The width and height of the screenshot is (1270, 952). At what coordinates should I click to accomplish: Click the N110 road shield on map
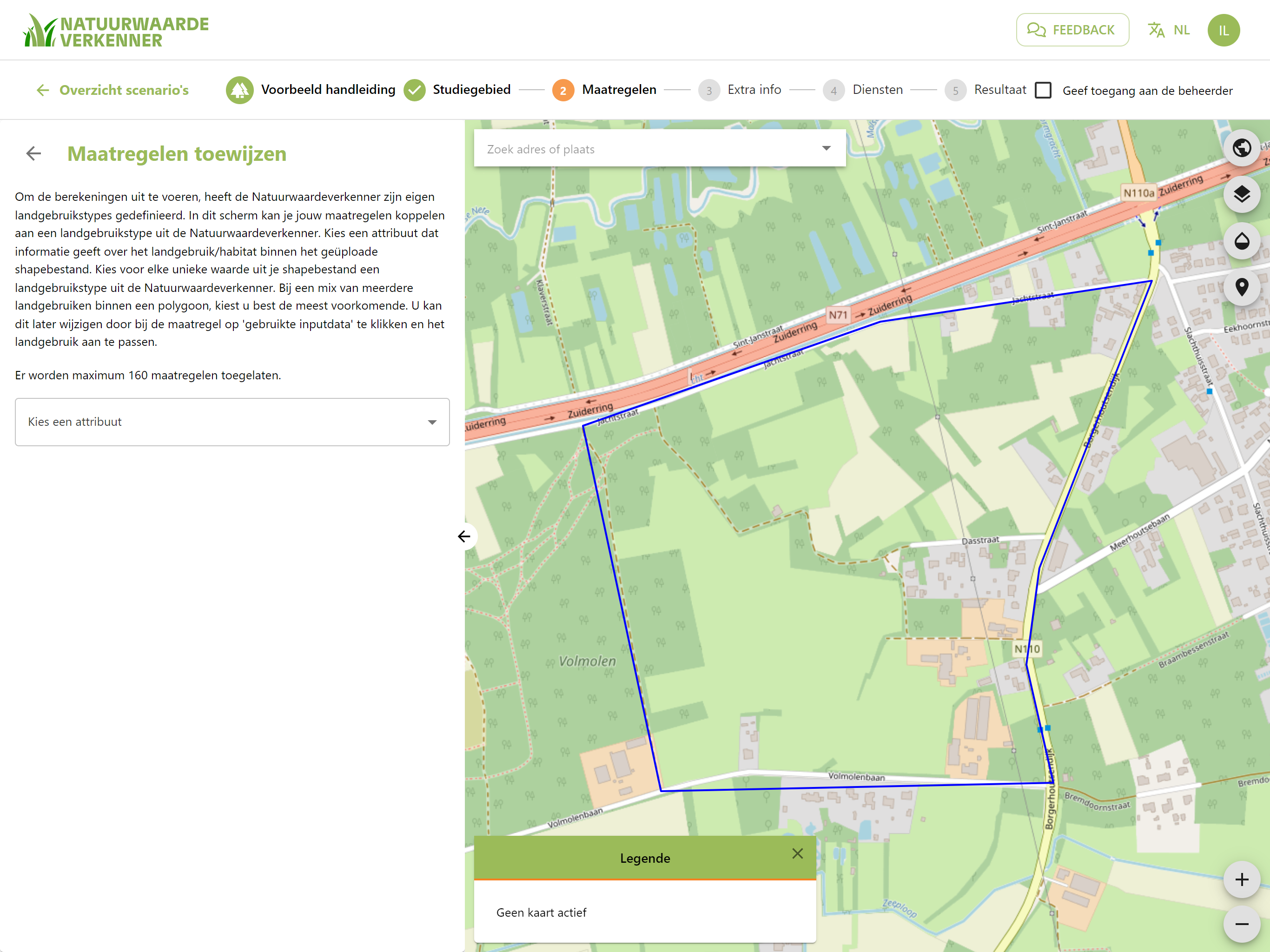(x=1027, y=649)
